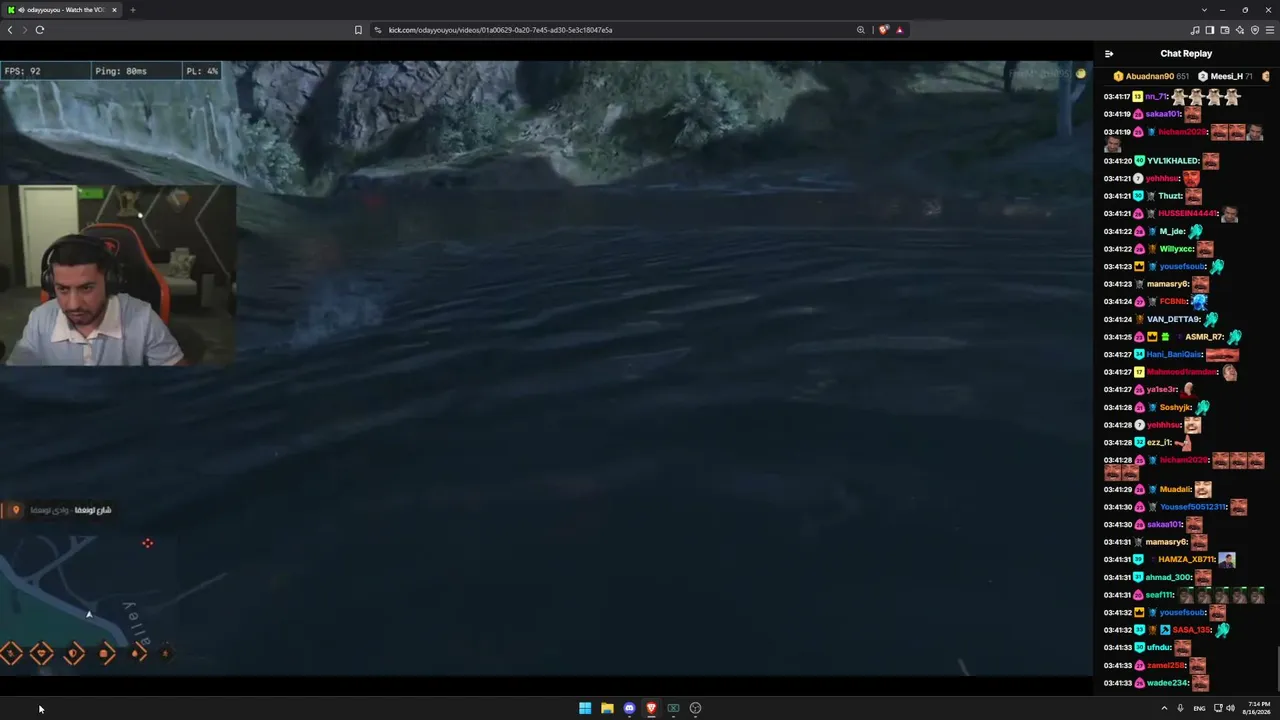Open chat user FCBNb's profile
The width and height of the screenshot is (1280, 720).
pyautogui.click(x=1172, y=302)
